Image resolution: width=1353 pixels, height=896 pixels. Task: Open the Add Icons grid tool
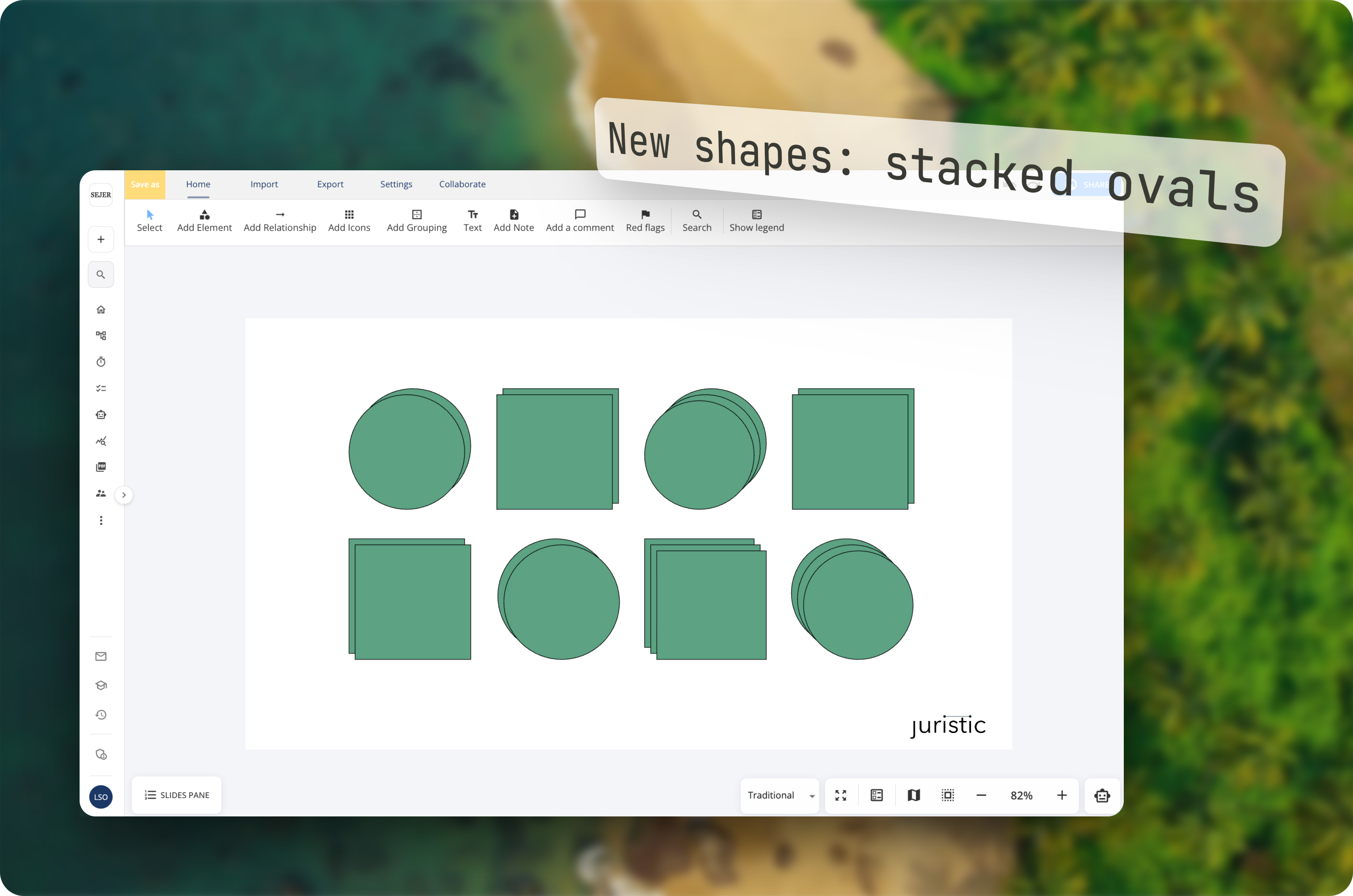[349, 220]
